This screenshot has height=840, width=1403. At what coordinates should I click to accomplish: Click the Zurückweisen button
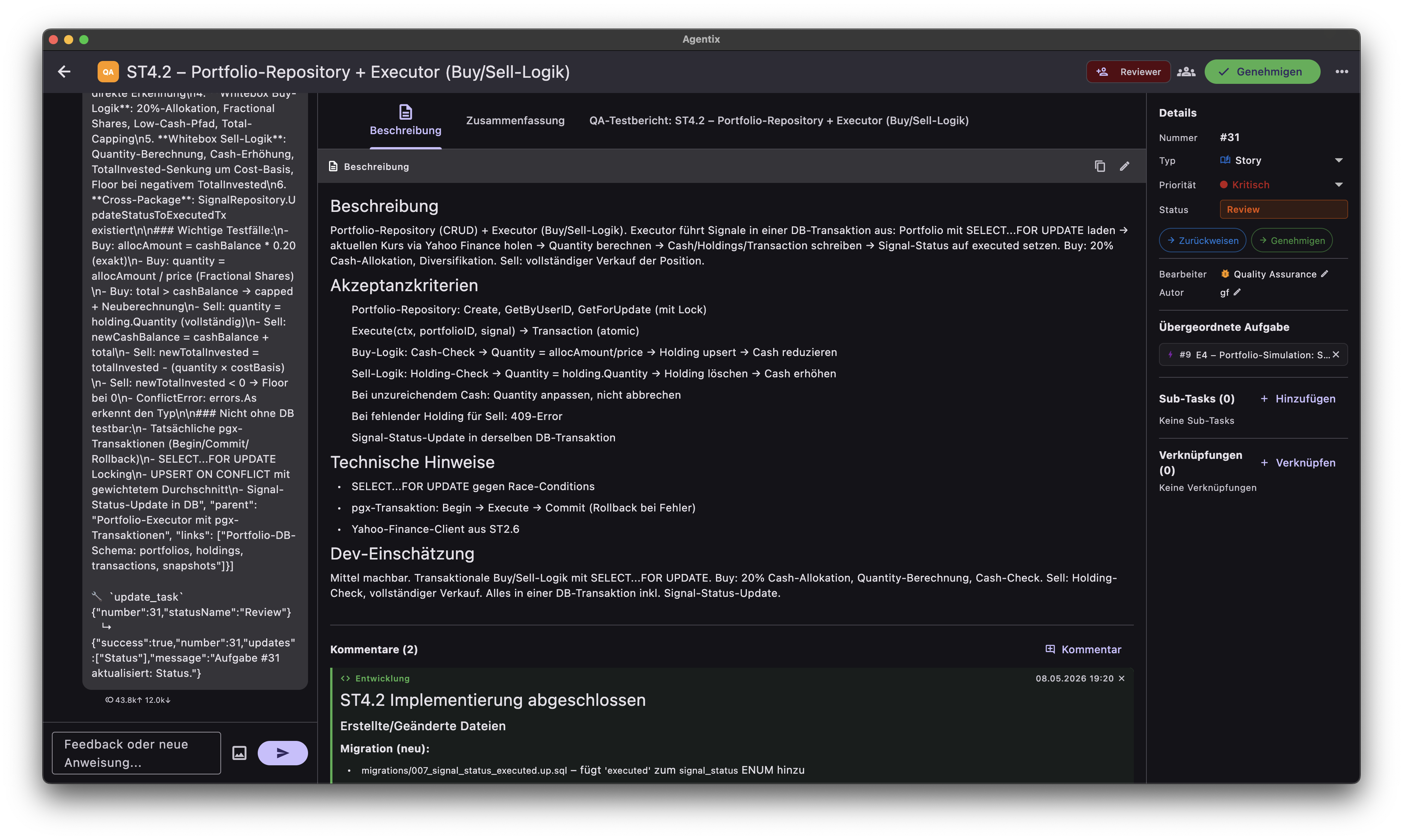[1202, 240]
